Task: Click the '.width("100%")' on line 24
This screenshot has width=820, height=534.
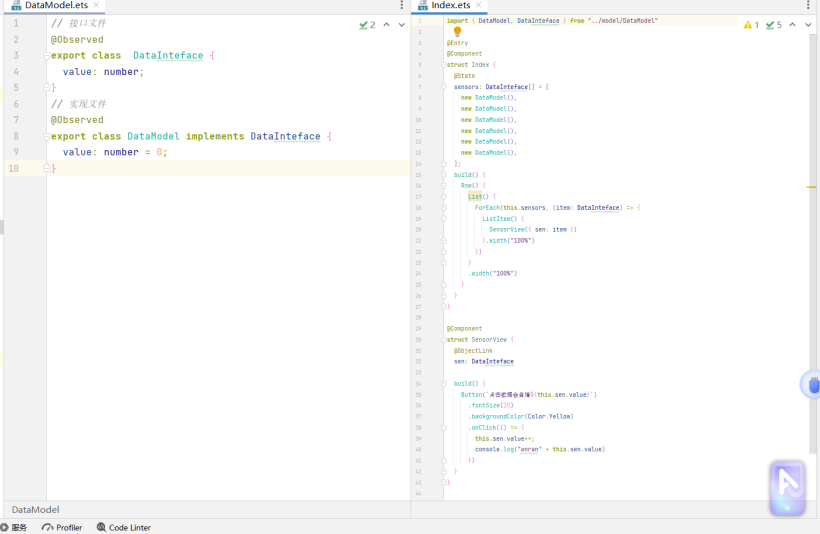Action: click(493, 274)
